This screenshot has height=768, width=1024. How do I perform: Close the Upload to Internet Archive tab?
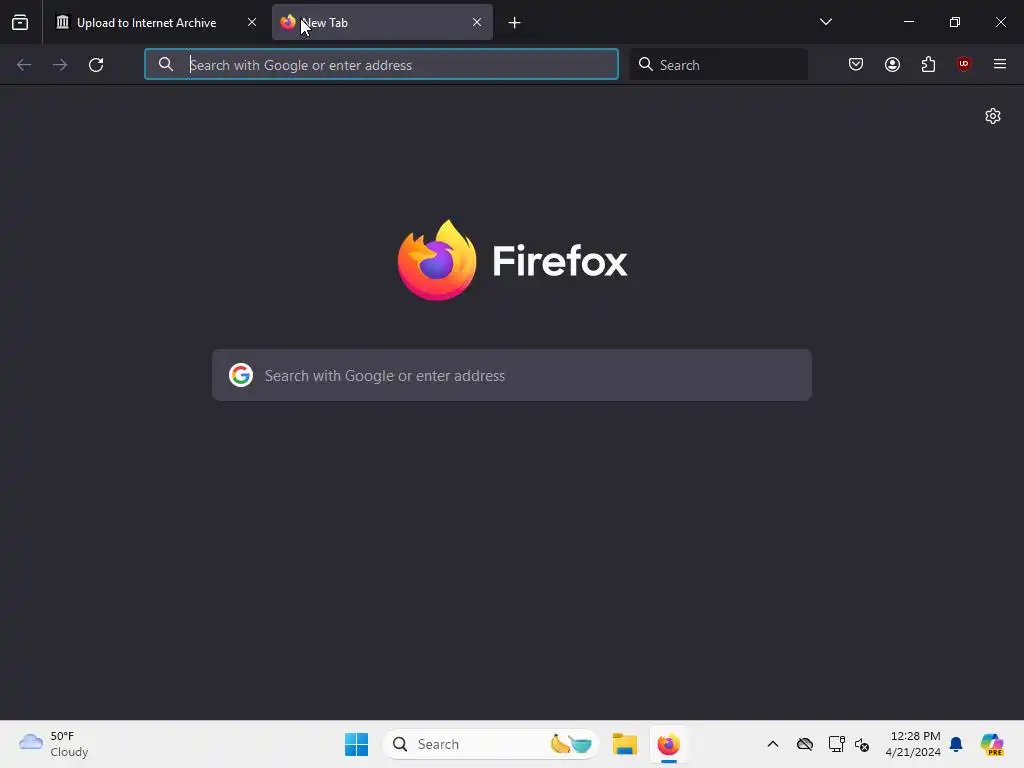251,22
